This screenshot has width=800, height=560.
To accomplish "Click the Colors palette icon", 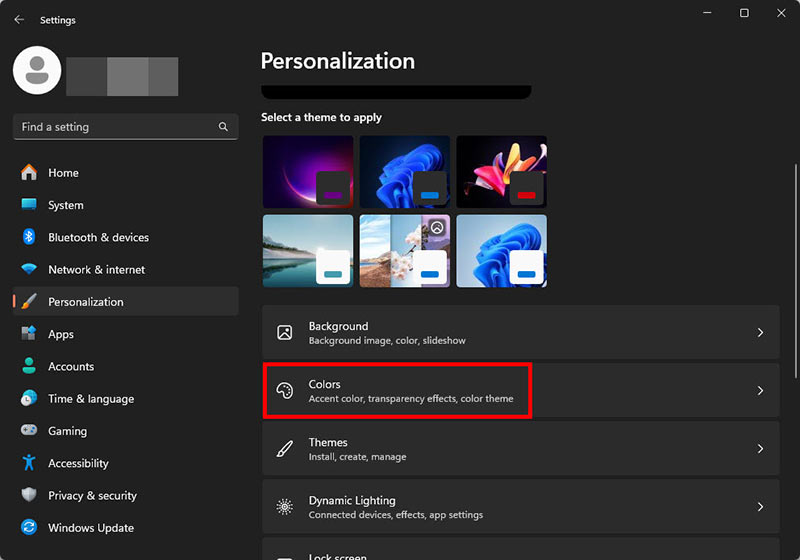I will click(x=285, y=391).
